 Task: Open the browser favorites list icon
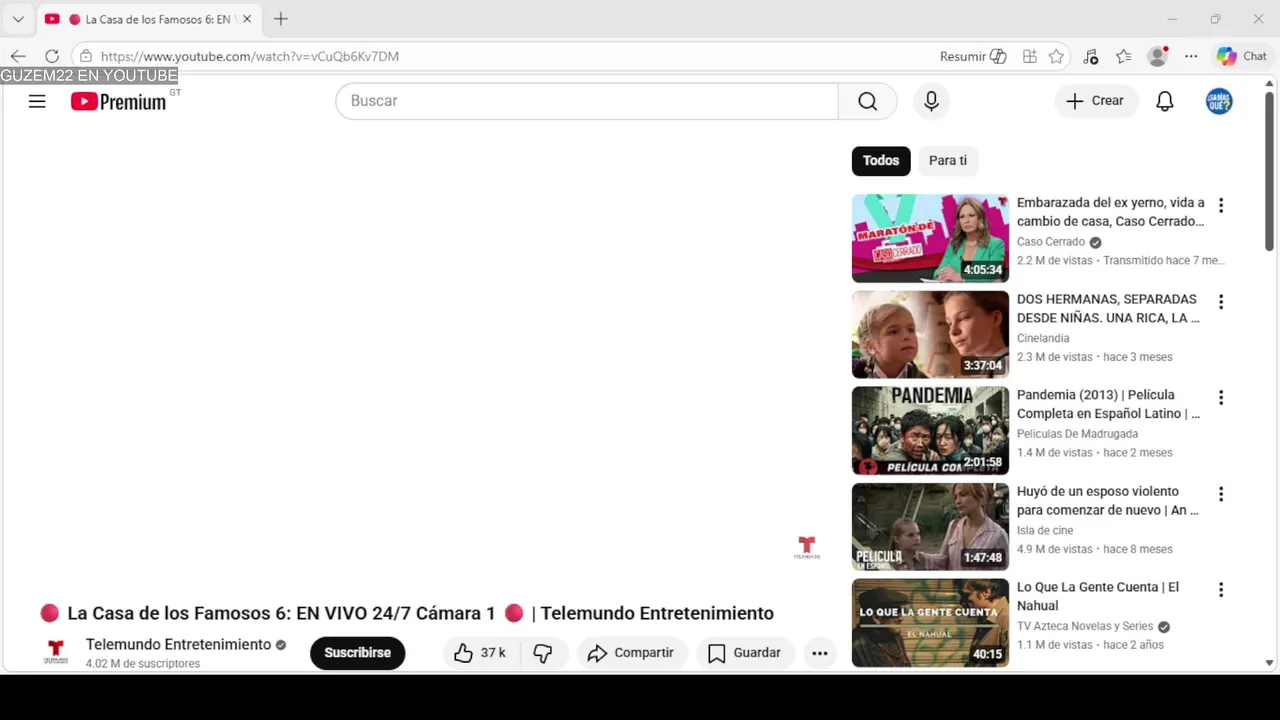1124,56
